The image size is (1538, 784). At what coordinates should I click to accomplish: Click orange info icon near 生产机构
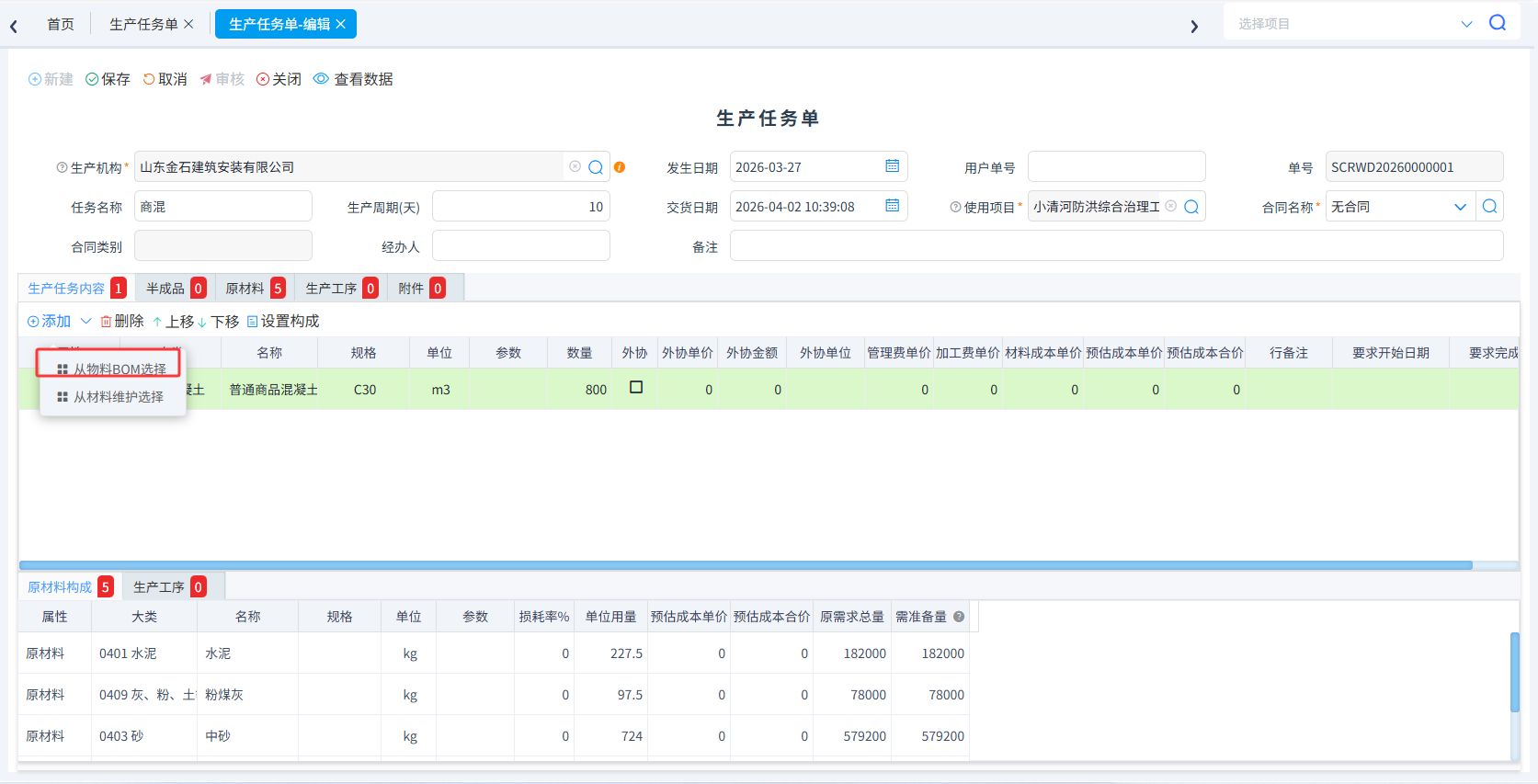[620, 167]
